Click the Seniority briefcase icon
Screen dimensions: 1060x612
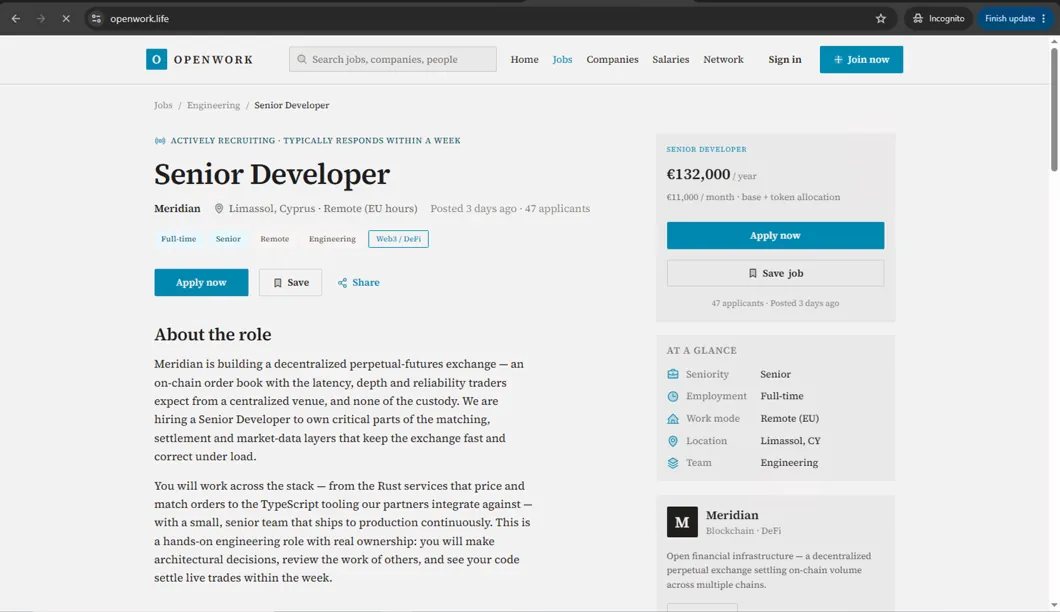tap(673, 374)
